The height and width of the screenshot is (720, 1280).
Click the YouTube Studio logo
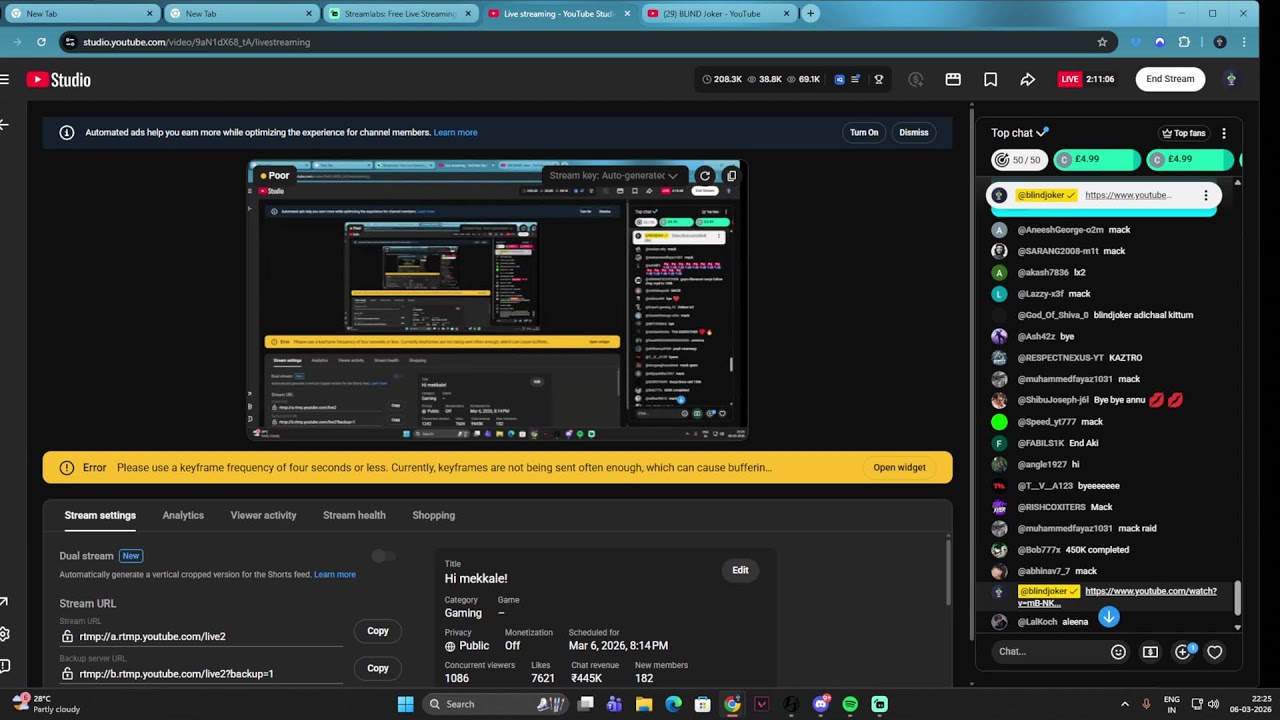tap(58, 80)
